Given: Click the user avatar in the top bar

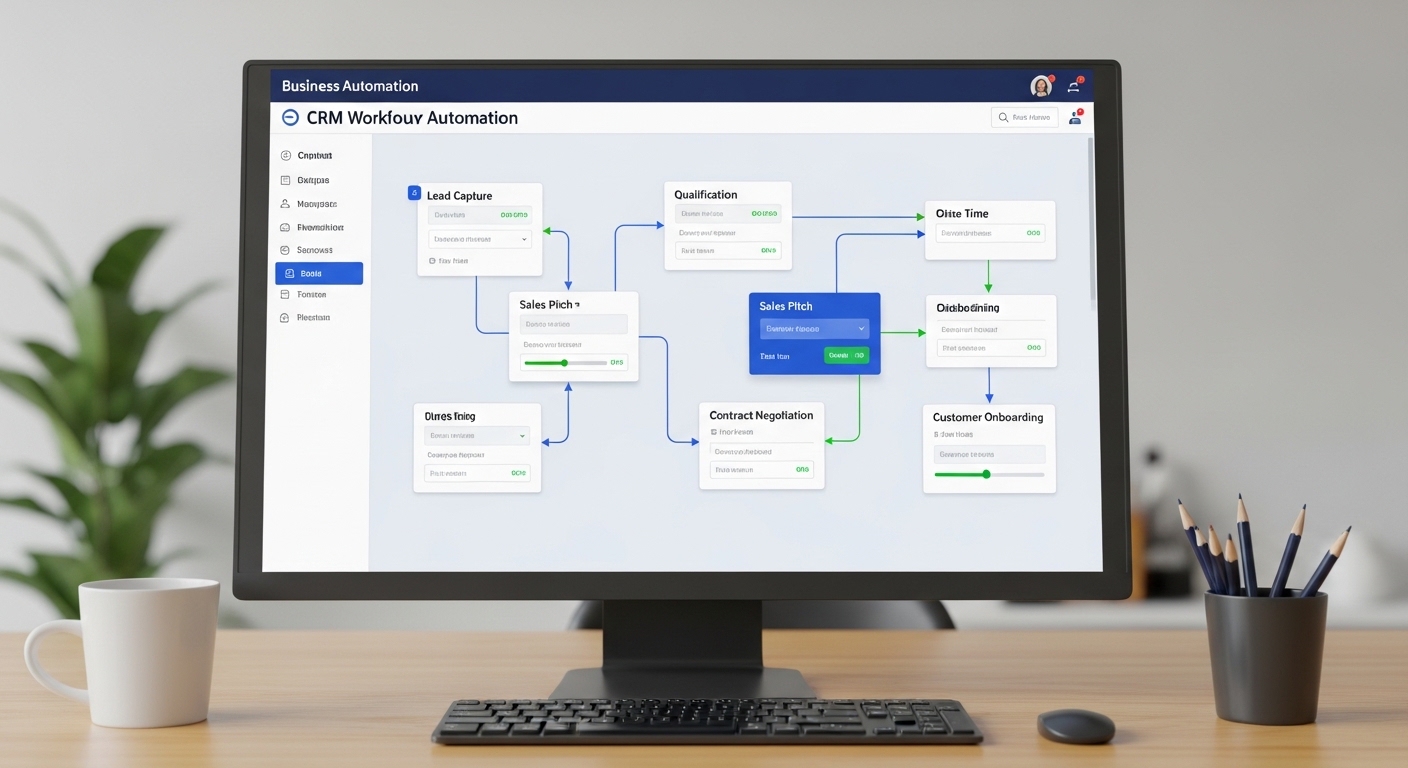Looking at the screenshot, I should pyautogui.click(x=1041, y=86).
